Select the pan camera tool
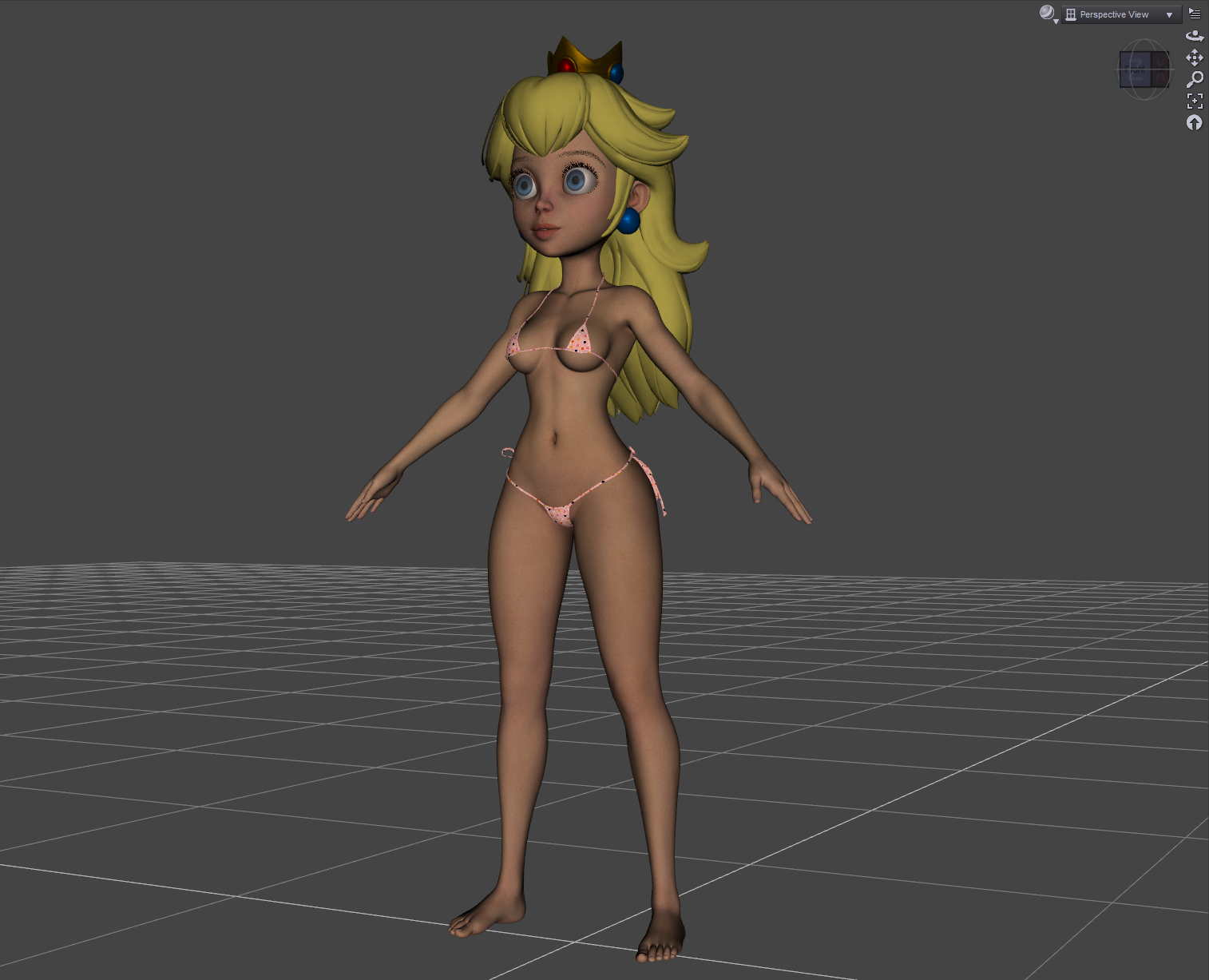1209x980 pixels. 1195,58
